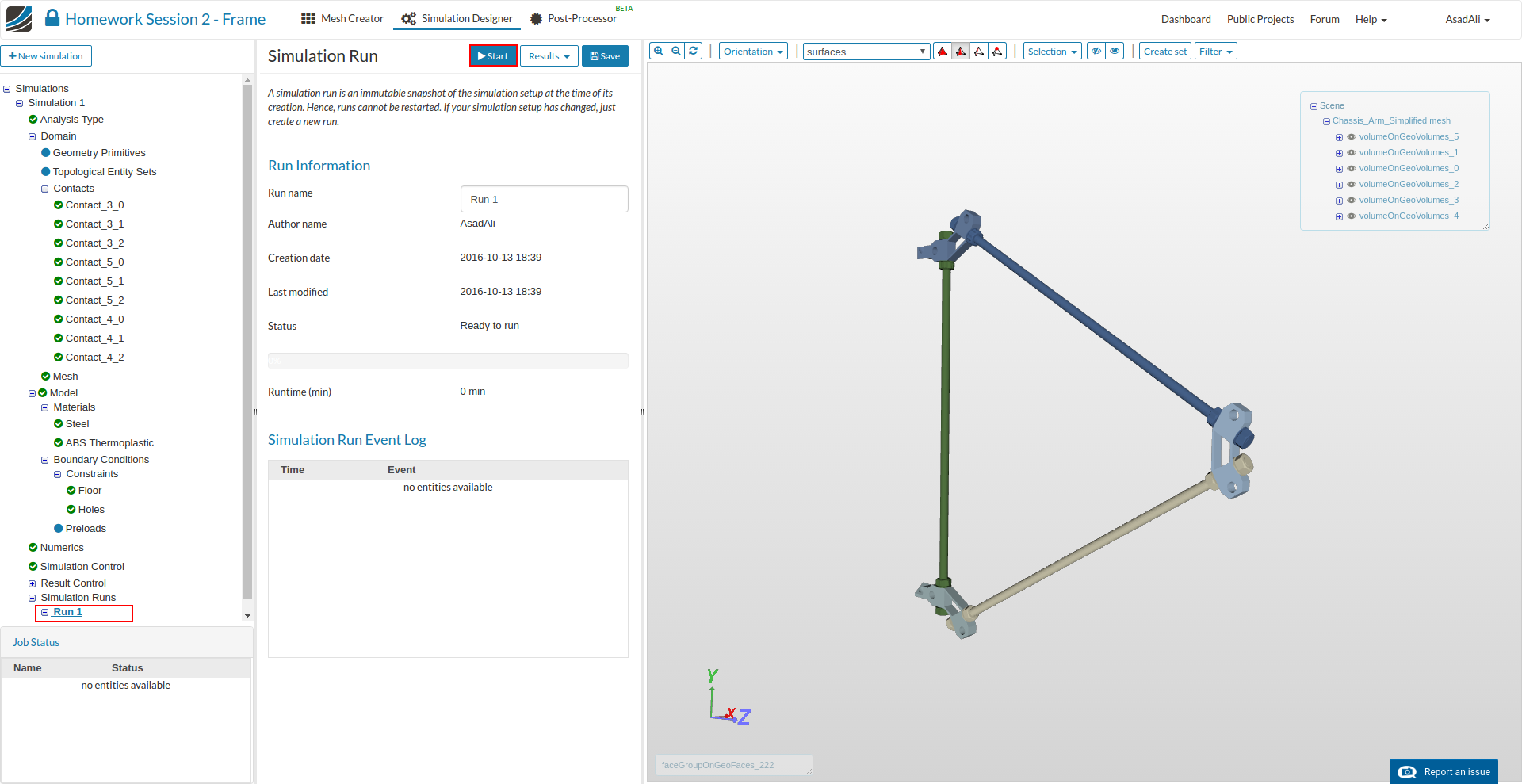1522x784 pixels.
Task: Click the hide selection crossed-eye icon
Action: [1096, 51]
